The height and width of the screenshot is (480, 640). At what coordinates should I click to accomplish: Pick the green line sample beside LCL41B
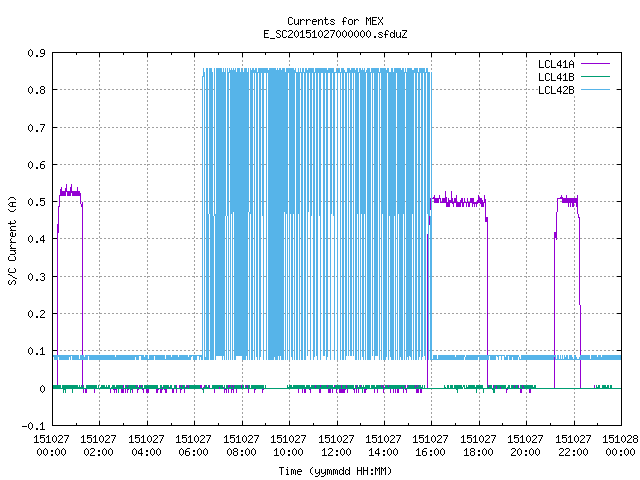595,76
